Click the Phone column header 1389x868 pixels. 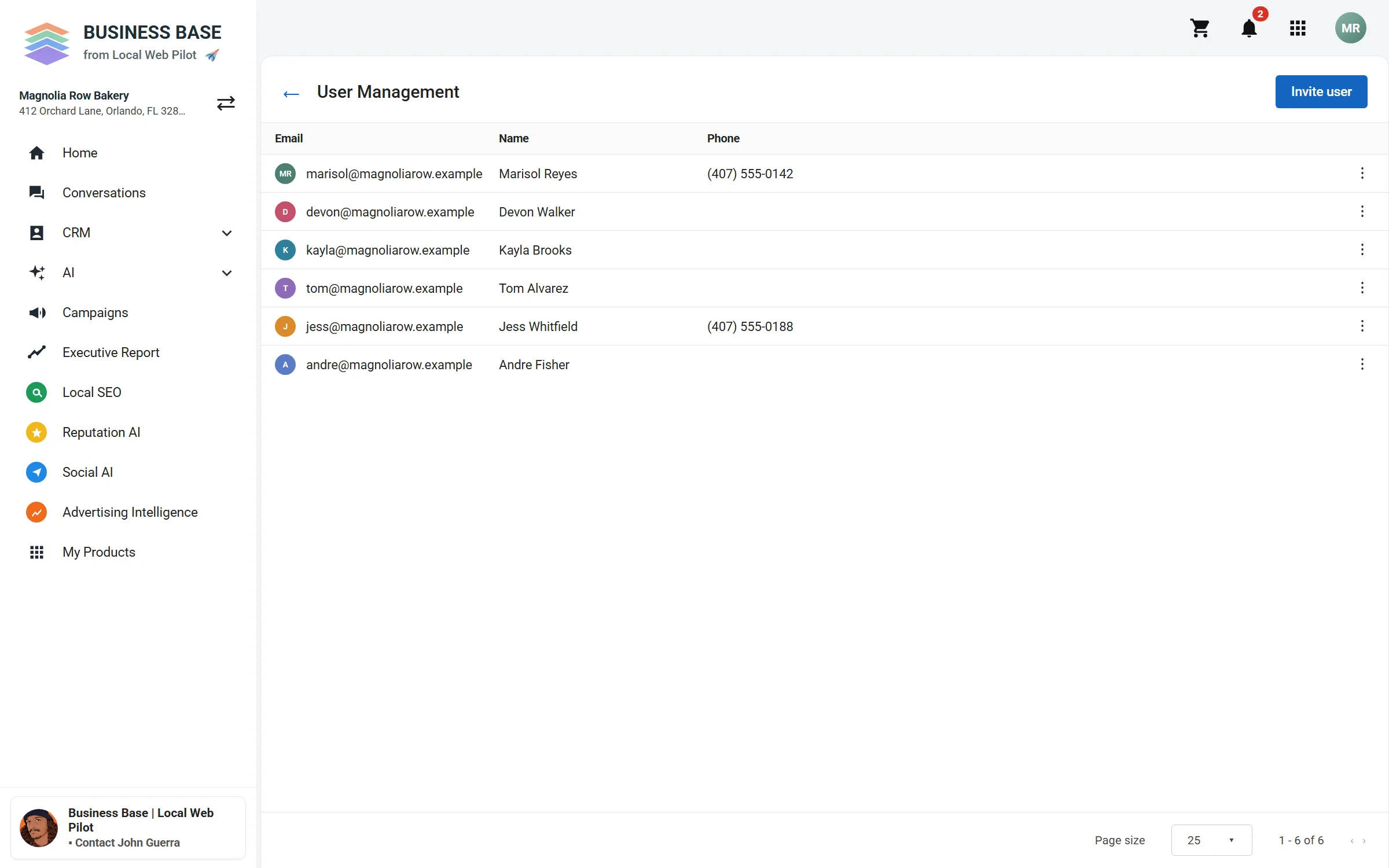pyautogui.click(x=723, y=138)
